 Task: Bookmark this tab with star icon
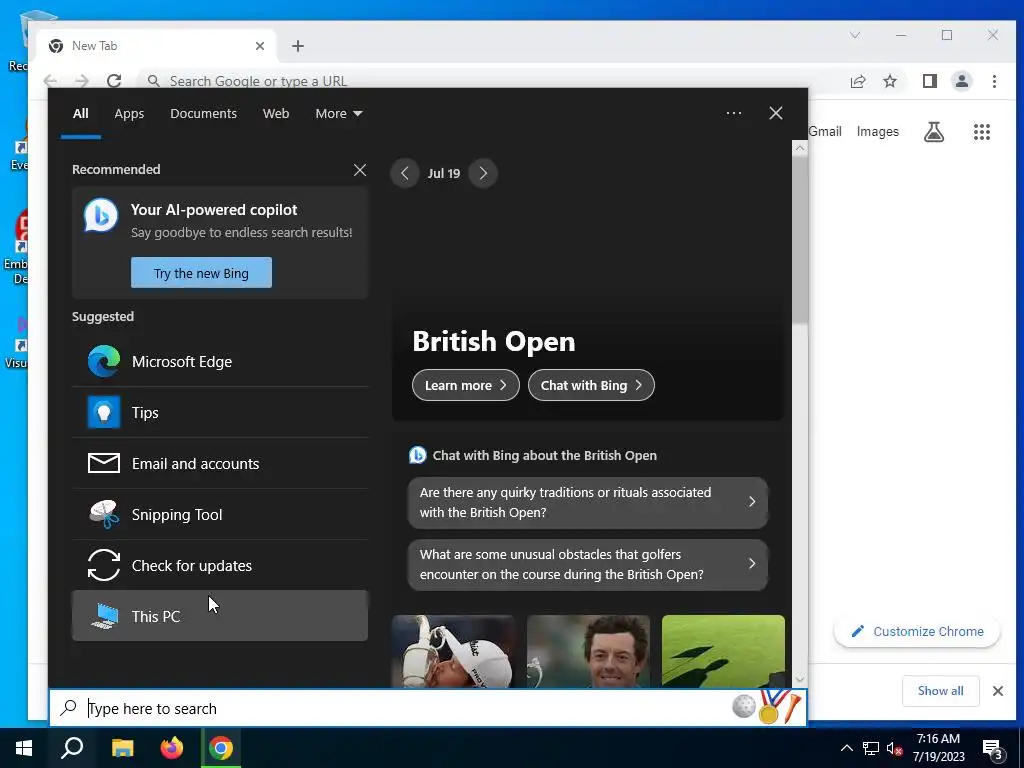(x=890, y=81)
